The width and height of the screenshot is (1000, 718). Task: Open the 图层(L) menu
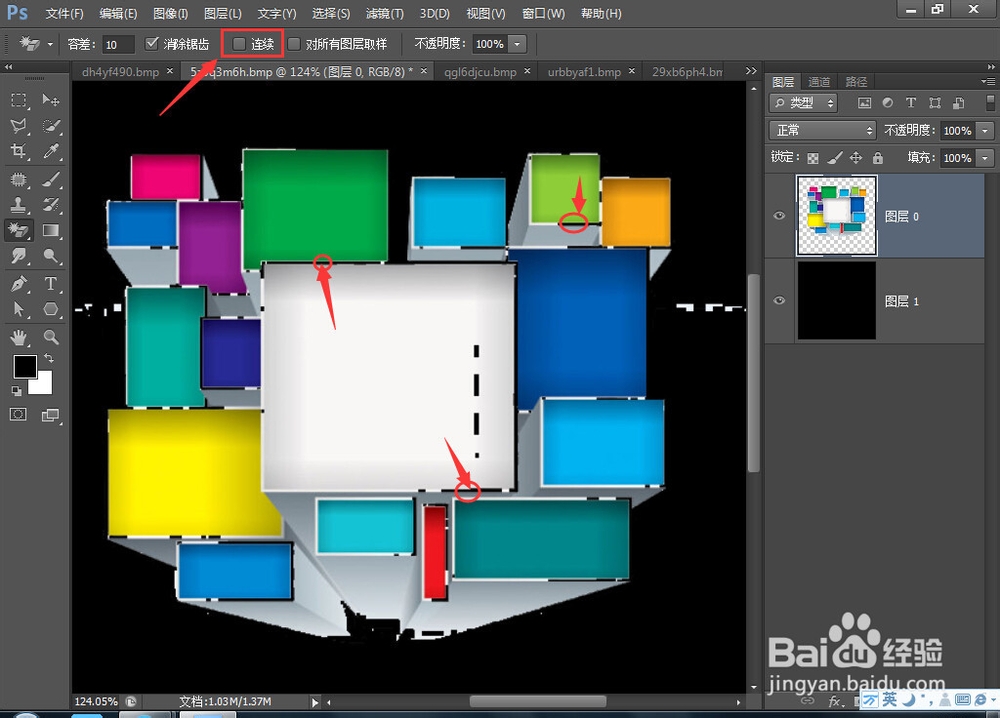click(223, 13)
